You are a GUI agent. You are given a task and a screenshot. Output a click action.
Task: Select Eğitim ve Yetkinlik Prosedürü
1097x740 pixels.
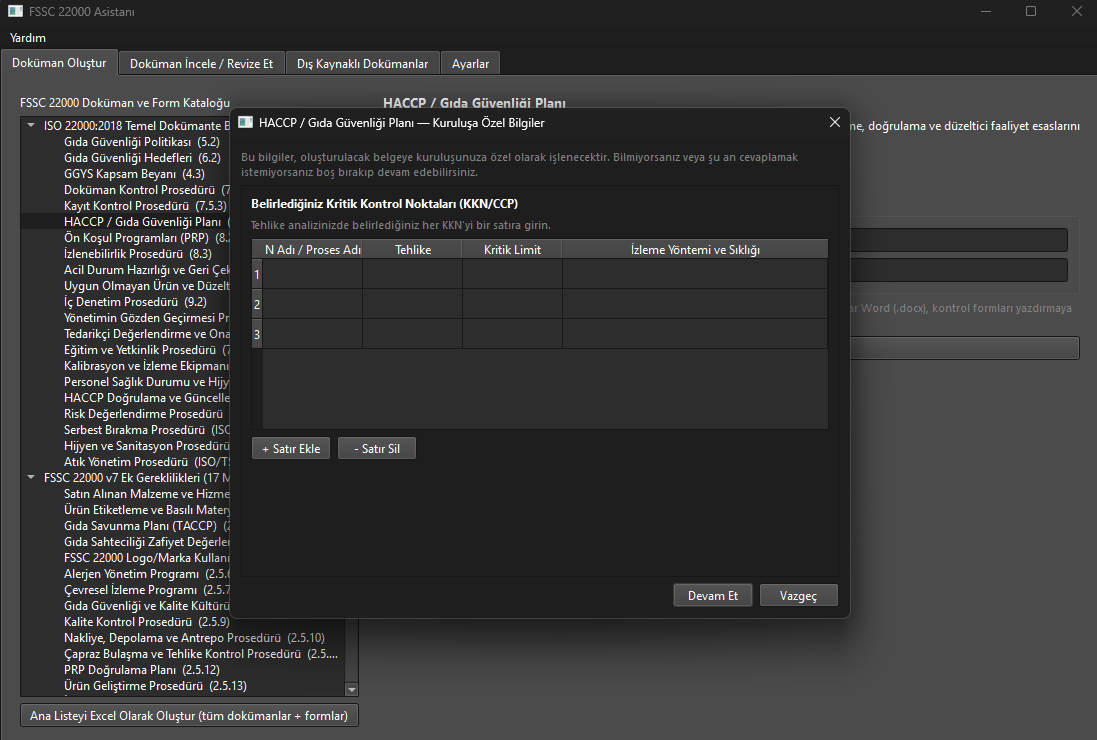point(147,350)
